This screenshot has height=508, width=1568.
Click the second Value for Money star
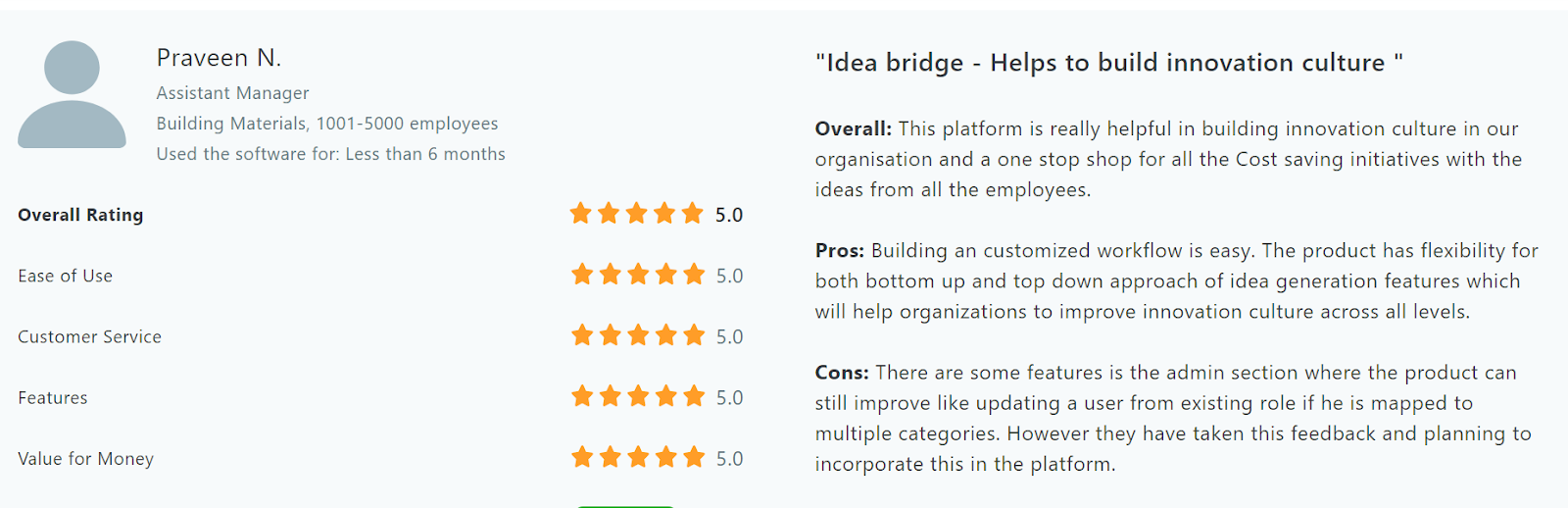pos(611,457)
